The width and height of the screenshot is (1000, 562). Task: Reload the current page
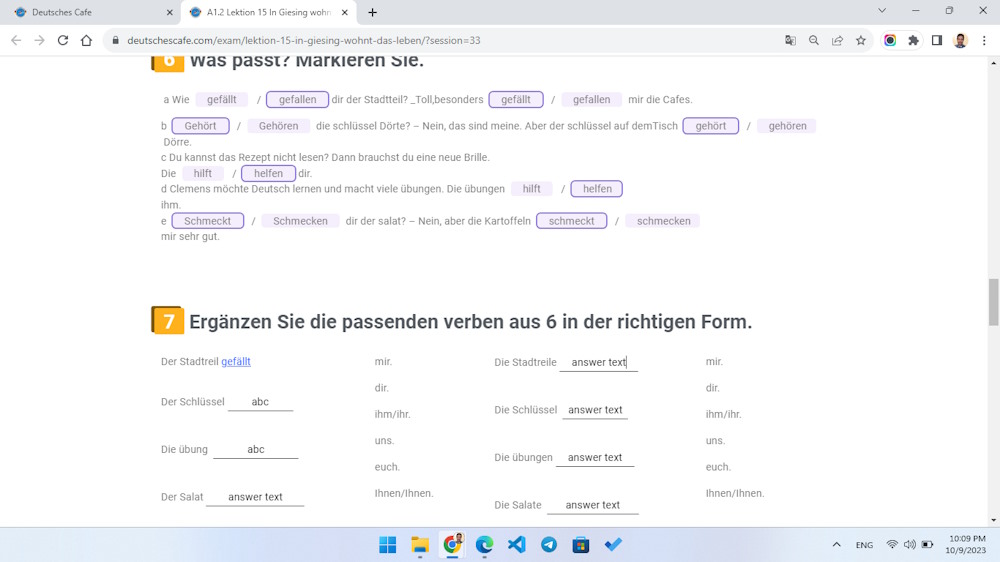[62, 40]
